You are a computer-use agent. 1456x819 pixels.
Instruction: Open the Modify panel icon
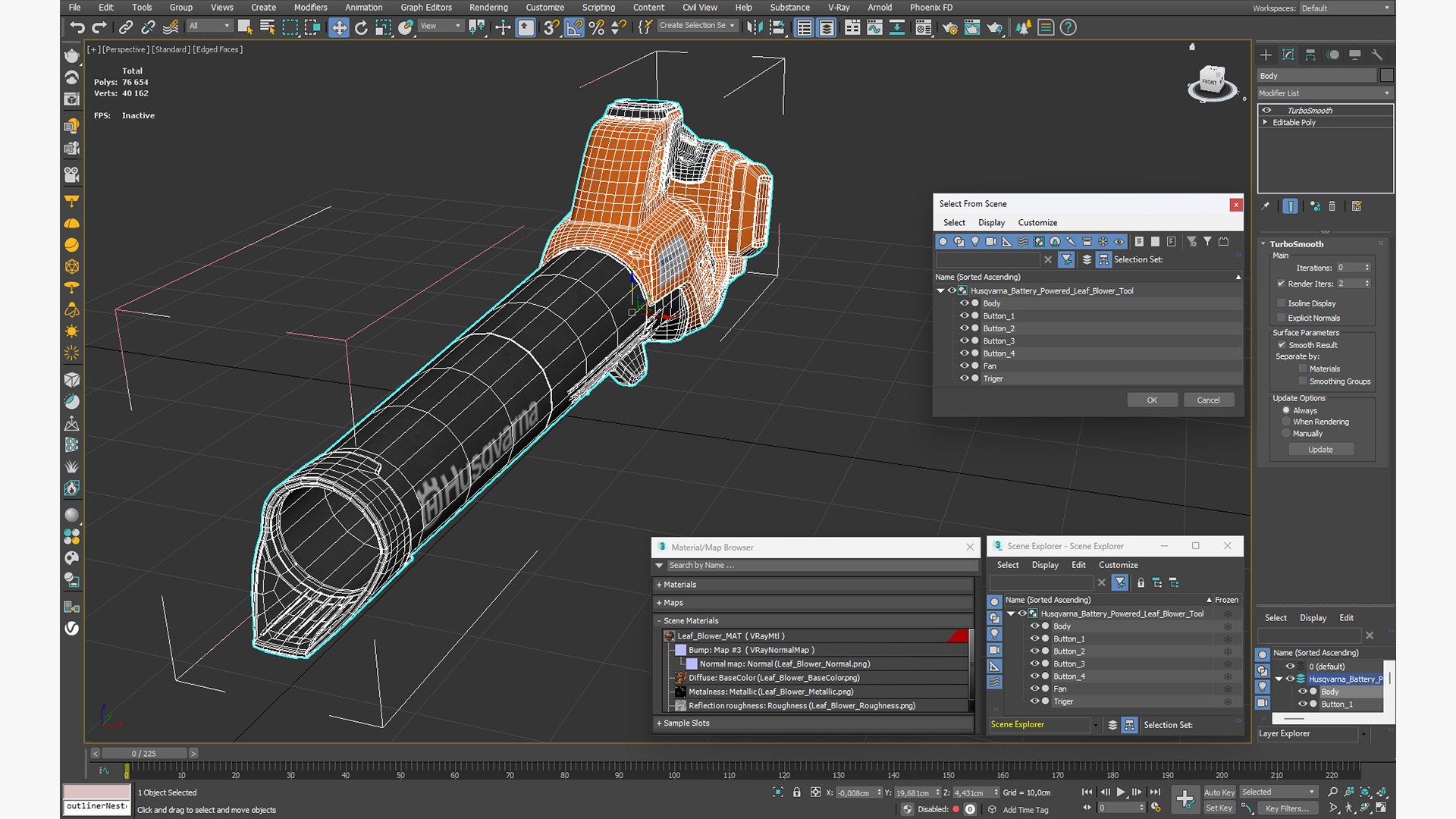point(1288,55)
